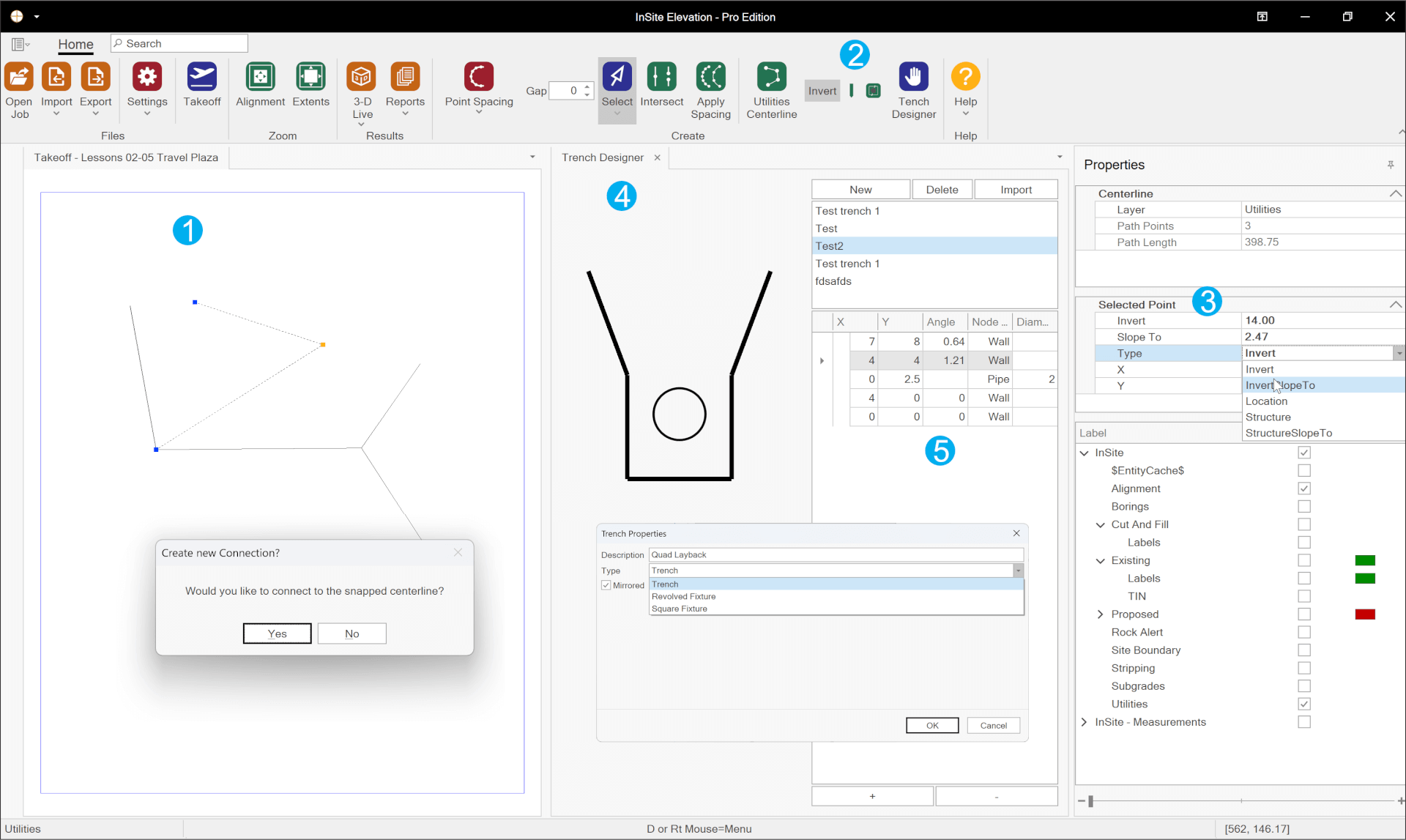This screenshot has width=1406, height=840.
Task: Open Type dropdown for selected point
Action: 1398,353
